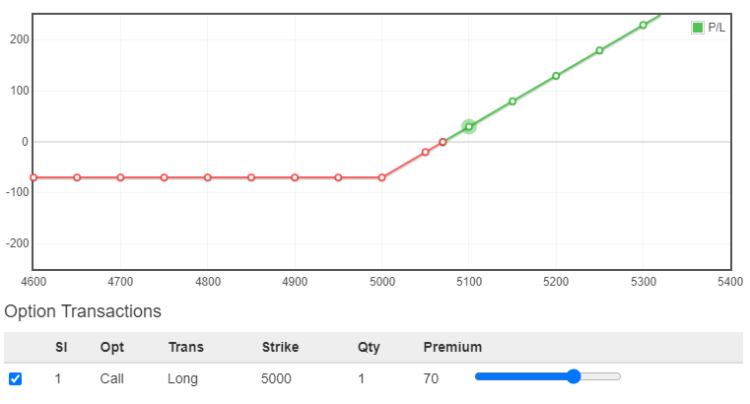
Task: Click the chart data point at 4800
Action: click(x=208, y=178)
